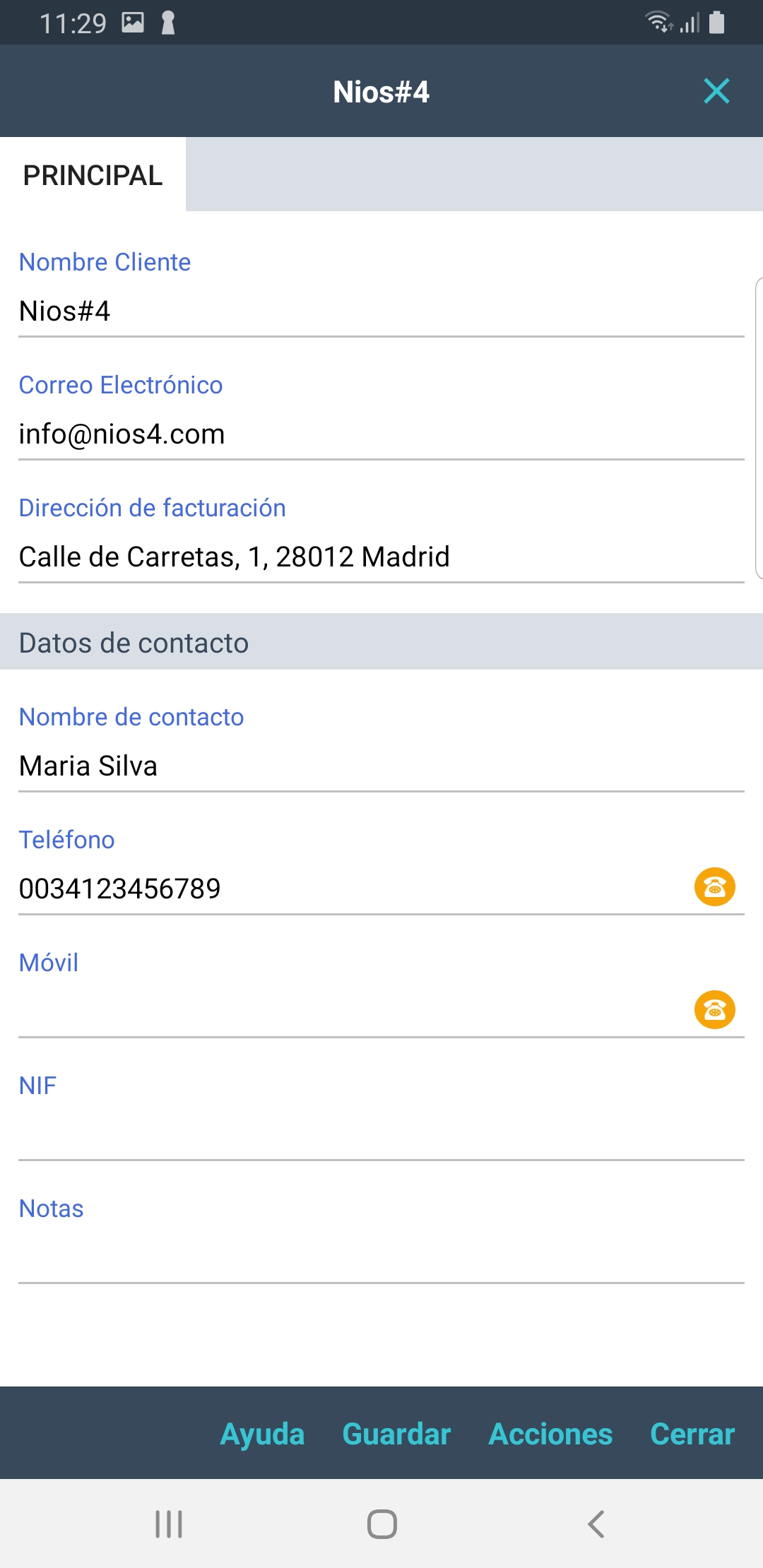The image size is (763, 1568).
Task: Open Ayuda help link
Action: pyautogui.click(x=262, y=1434)
